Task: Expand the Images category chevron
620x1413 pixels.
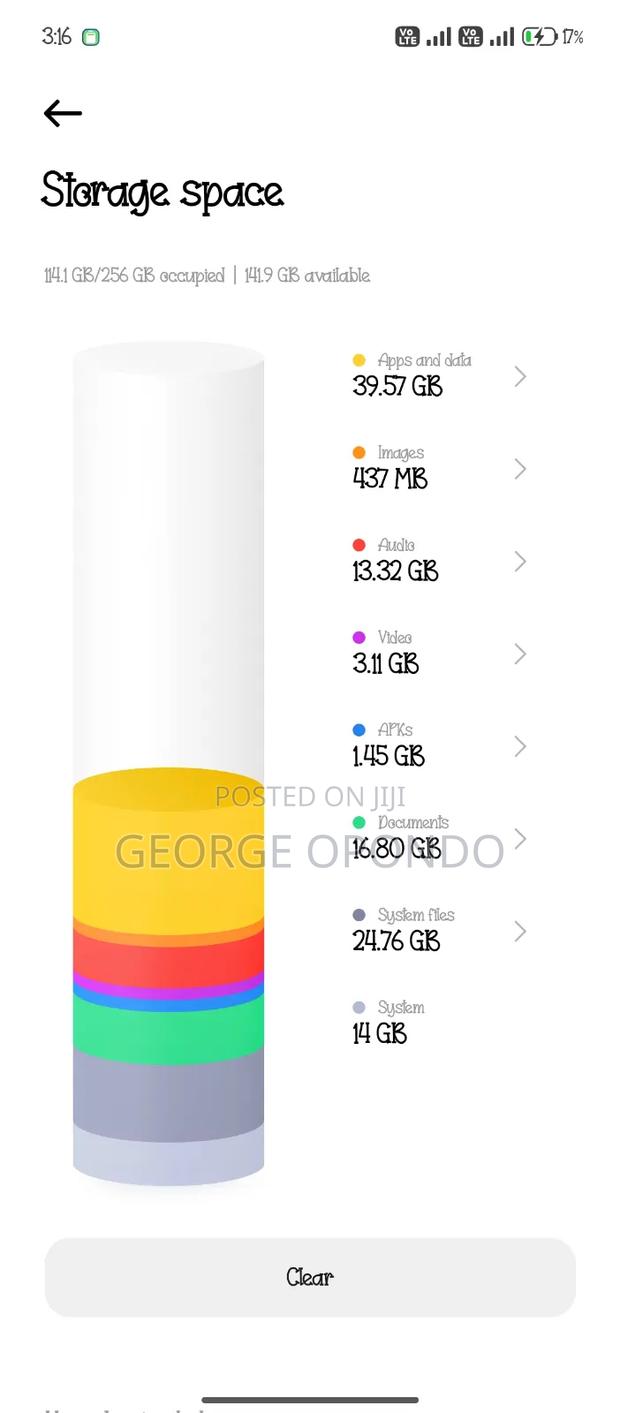Action: 520,469
